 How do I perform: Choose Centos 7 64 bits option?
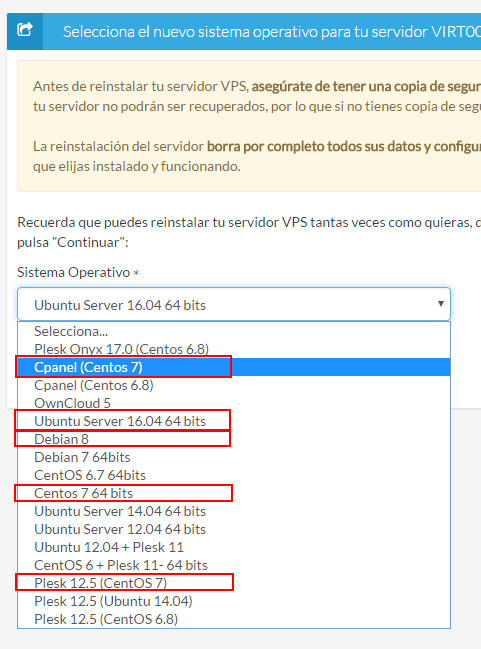(x=233, y=493)
